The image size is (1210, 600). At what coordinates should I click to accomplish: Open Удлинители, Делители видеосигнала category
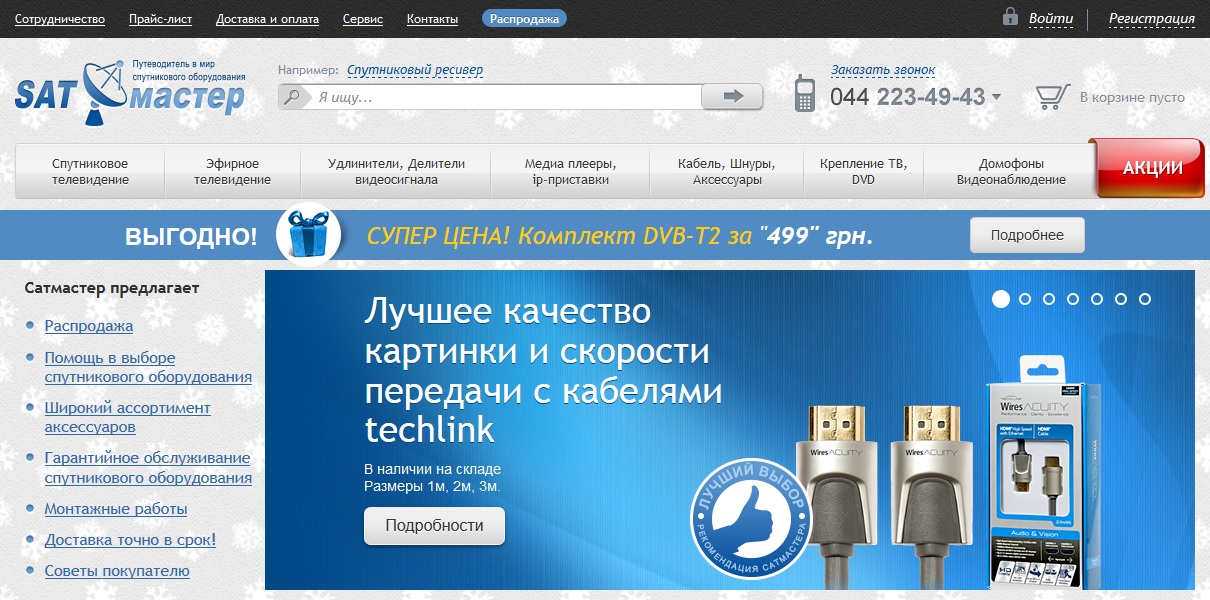click(x=396, y=171)
